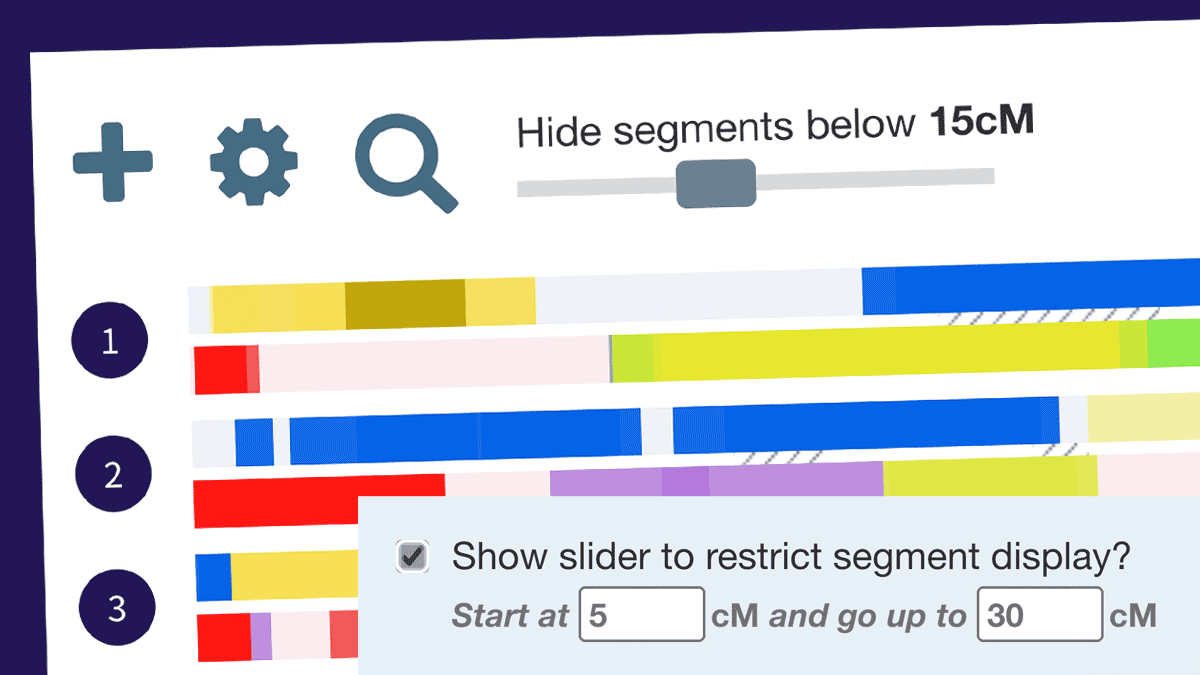Click the yellow segment on chromosome 3 top row
The image size is (1200, 675).
coord(295,576)
